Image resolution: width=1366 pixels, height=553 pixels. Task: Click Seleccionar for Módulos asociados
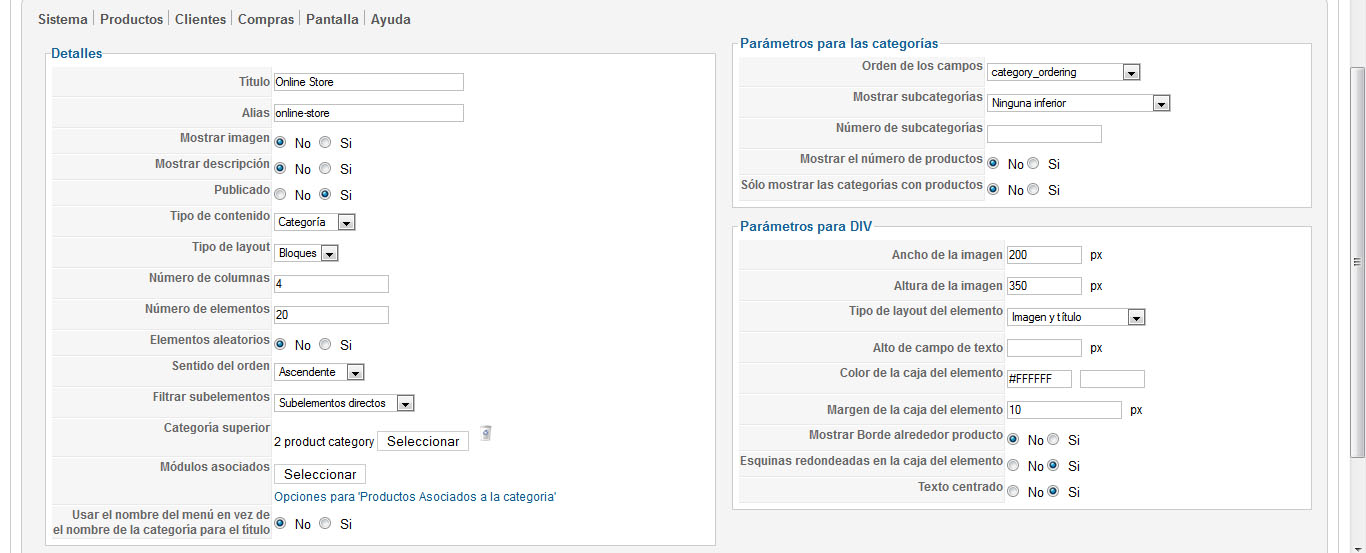(320, 474)
